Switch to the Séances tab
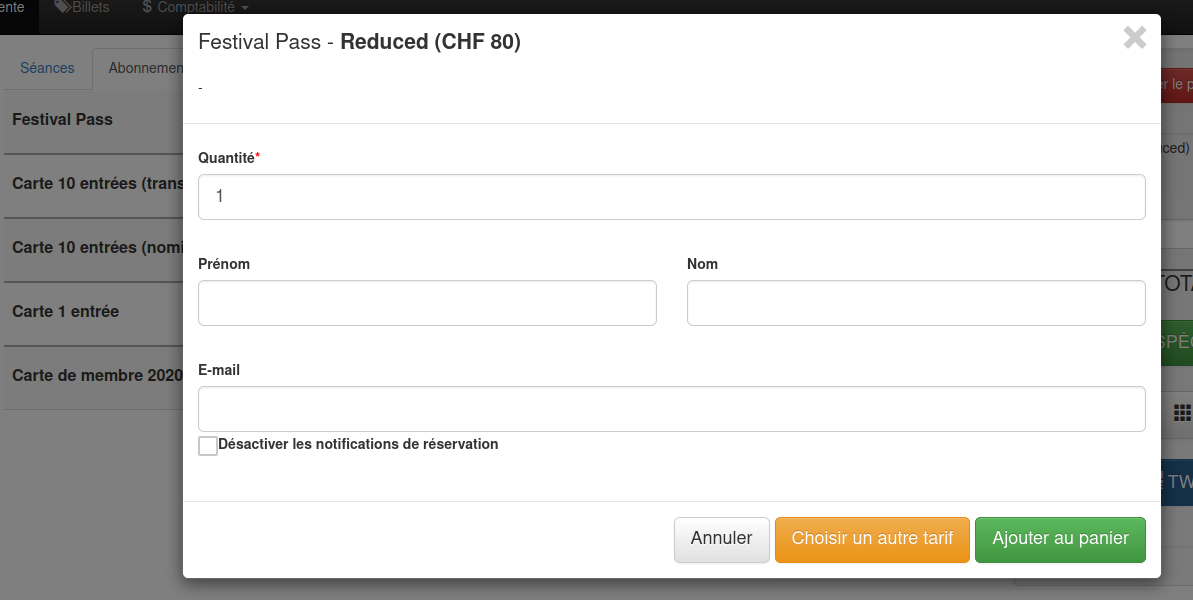The width and height of the screenshot is (1193, 600). pyautogui.click(x=47, y=68)
